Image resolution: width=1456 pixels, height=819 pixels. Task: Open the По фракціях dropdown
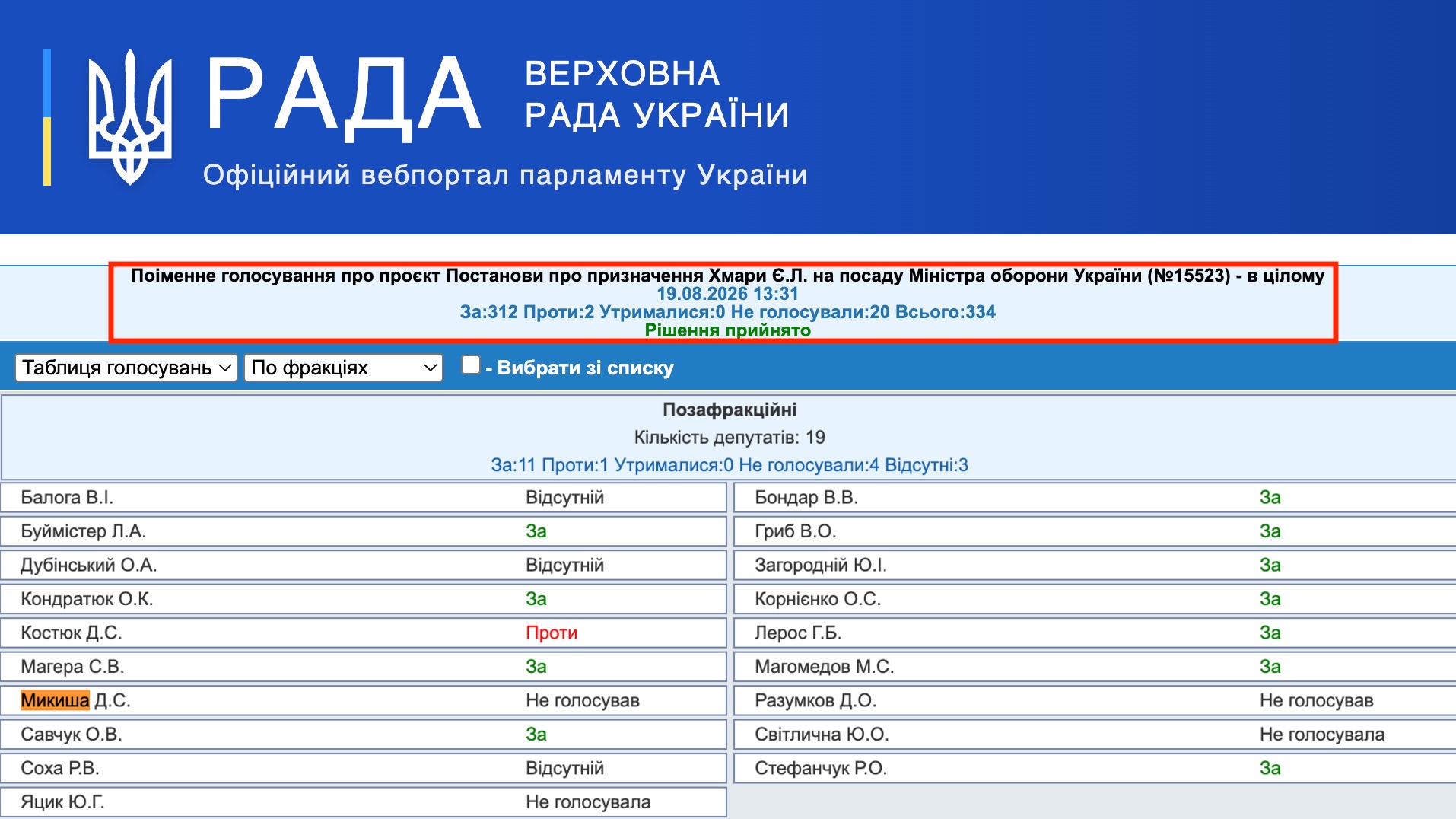click(343, 368)
